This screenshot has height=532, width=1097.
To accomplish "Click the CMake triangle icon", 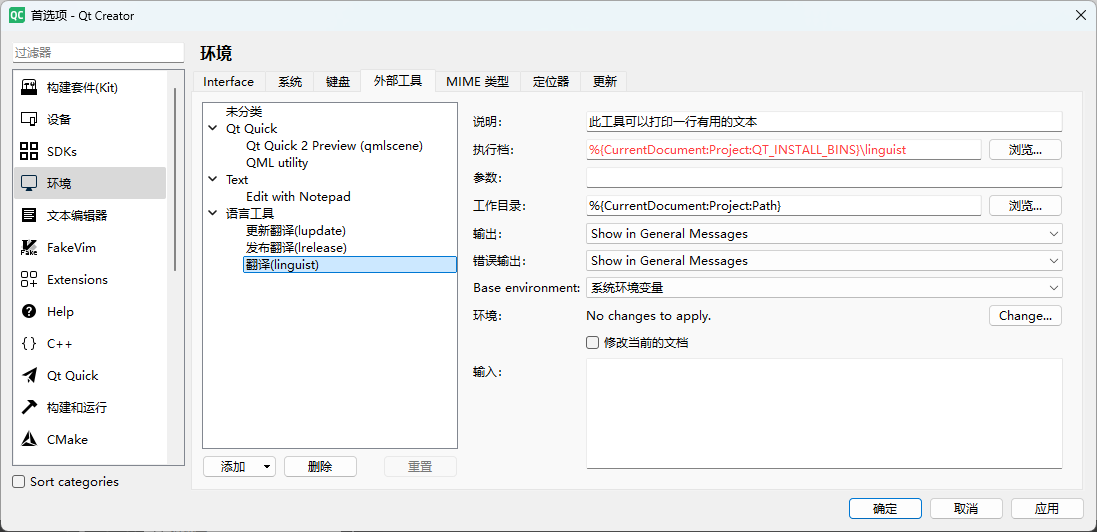I will pyautogui.click(x=29, y=440).
